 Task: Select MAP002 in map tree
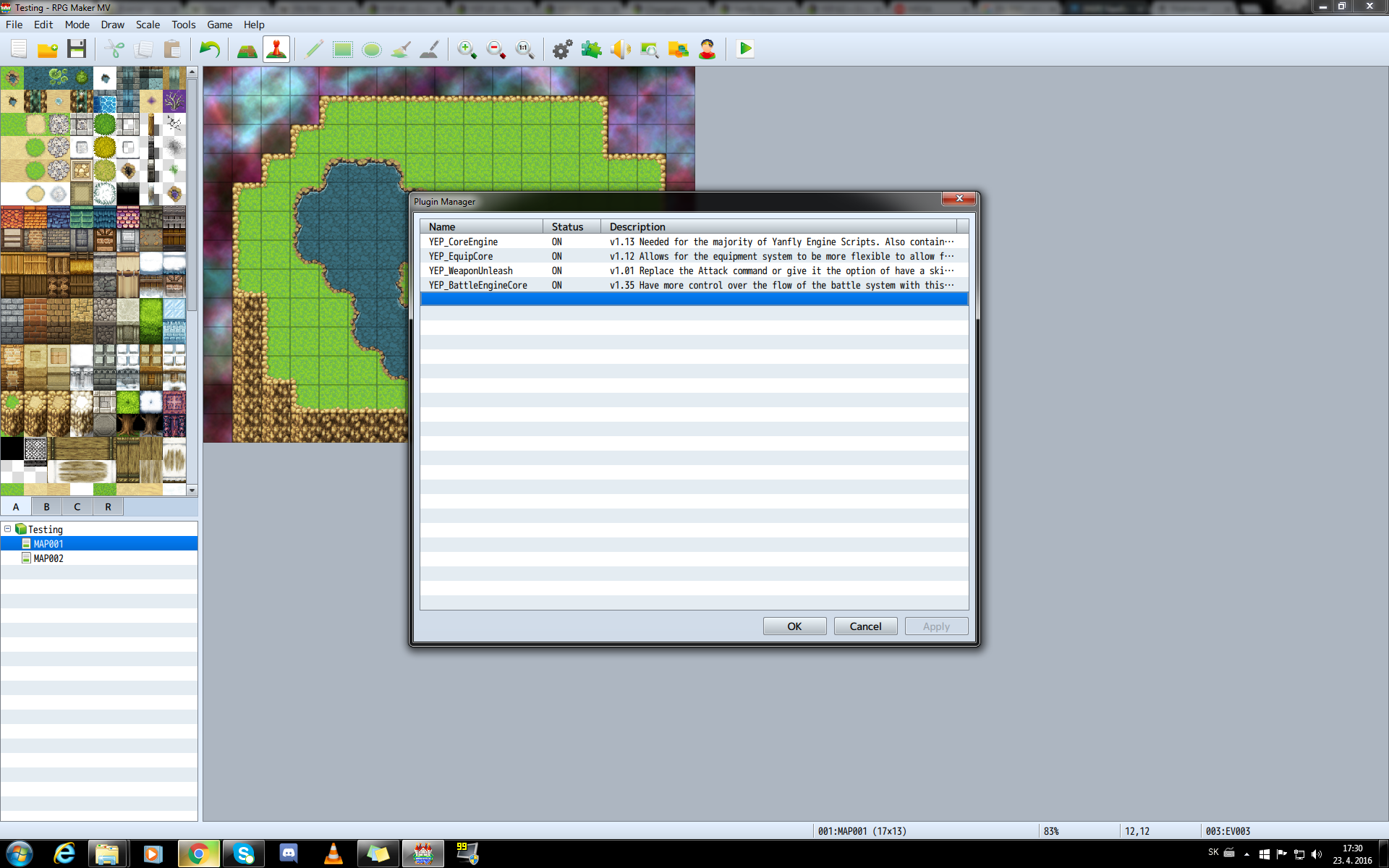tap(48, 558)
